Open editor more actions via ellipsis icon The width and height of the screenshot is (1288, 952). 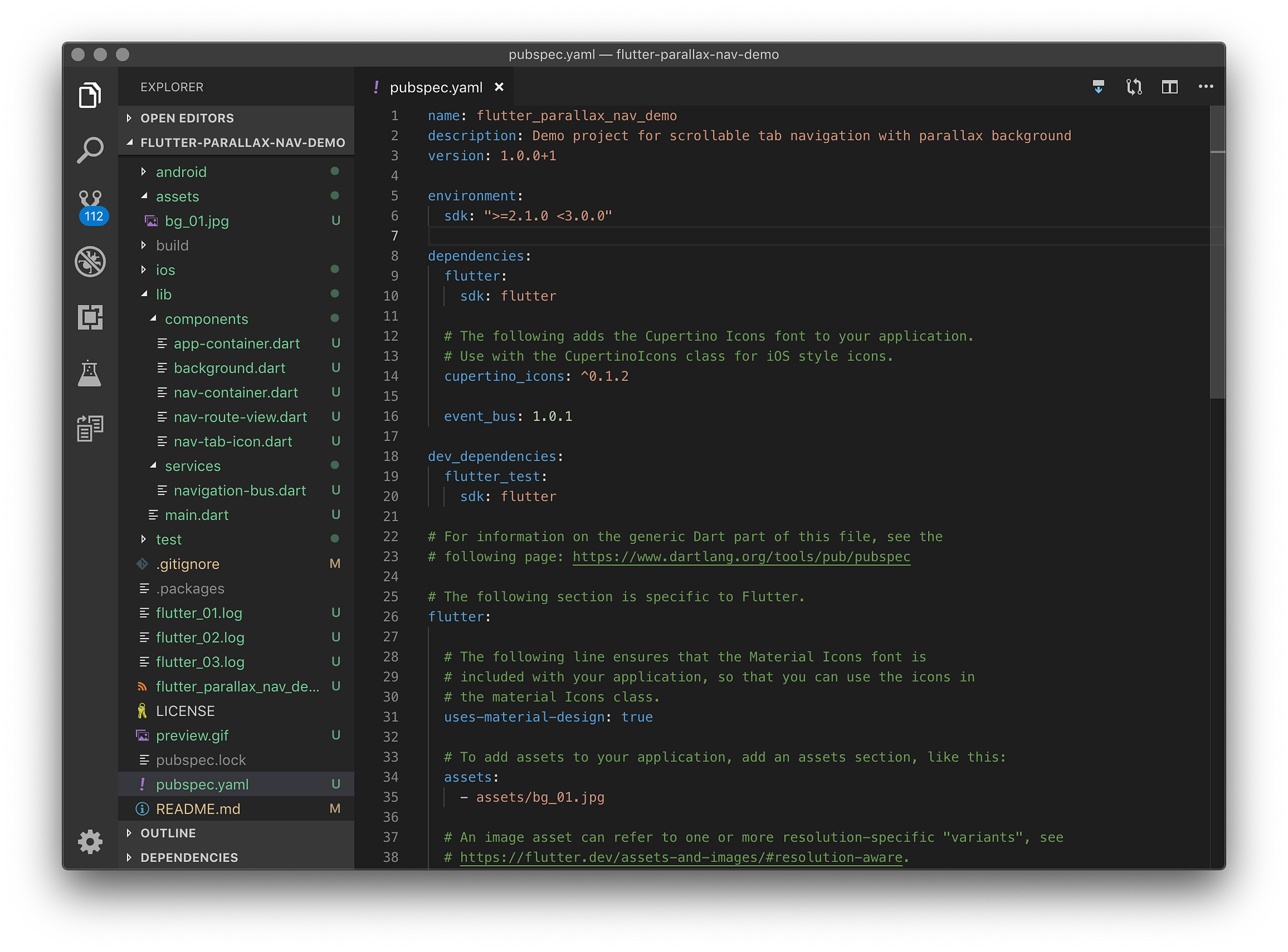[1206, 87]
